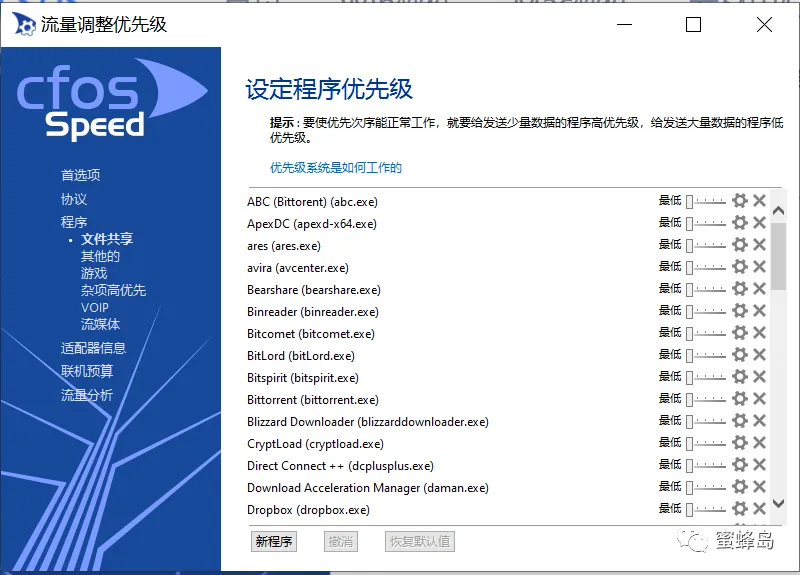This screenshot has height=575, width=800.
Task: Select 游戏 subcategory
Action: 94,273
